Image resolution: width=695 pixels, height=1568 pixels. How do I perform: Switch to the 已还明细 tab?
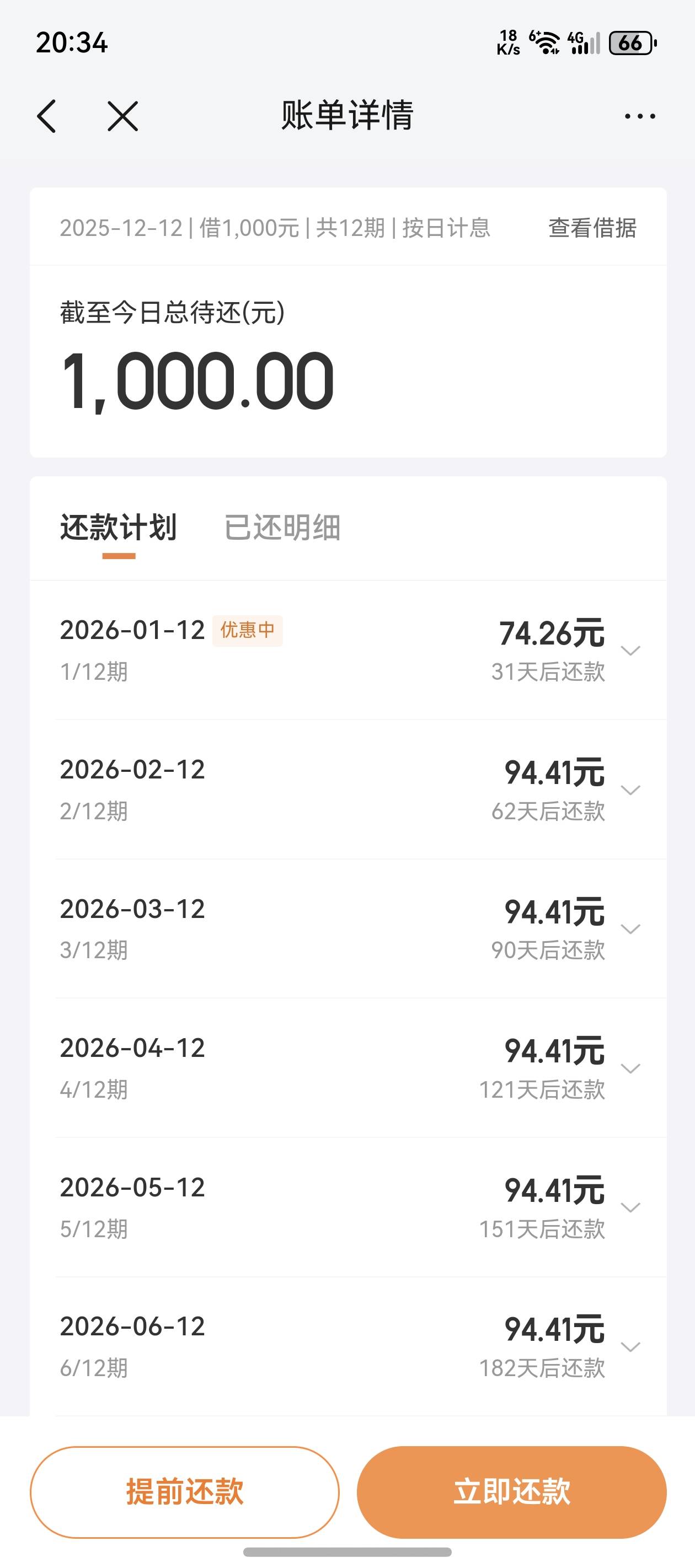(x=282, y=528)
